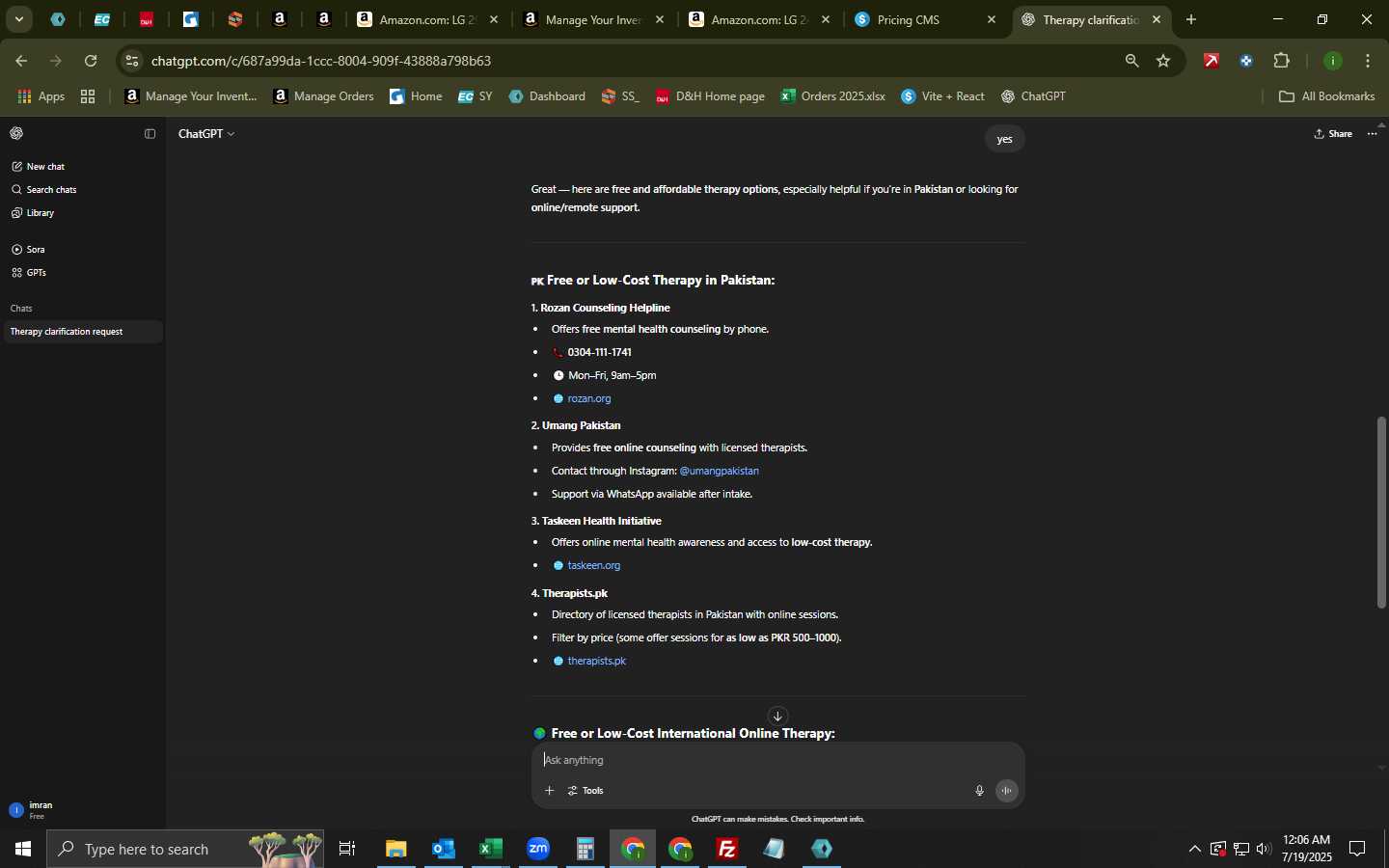The width and height of the screenshot is (1389, 868).
Task: View site information icon in address bar
Action: pos(132,61)
